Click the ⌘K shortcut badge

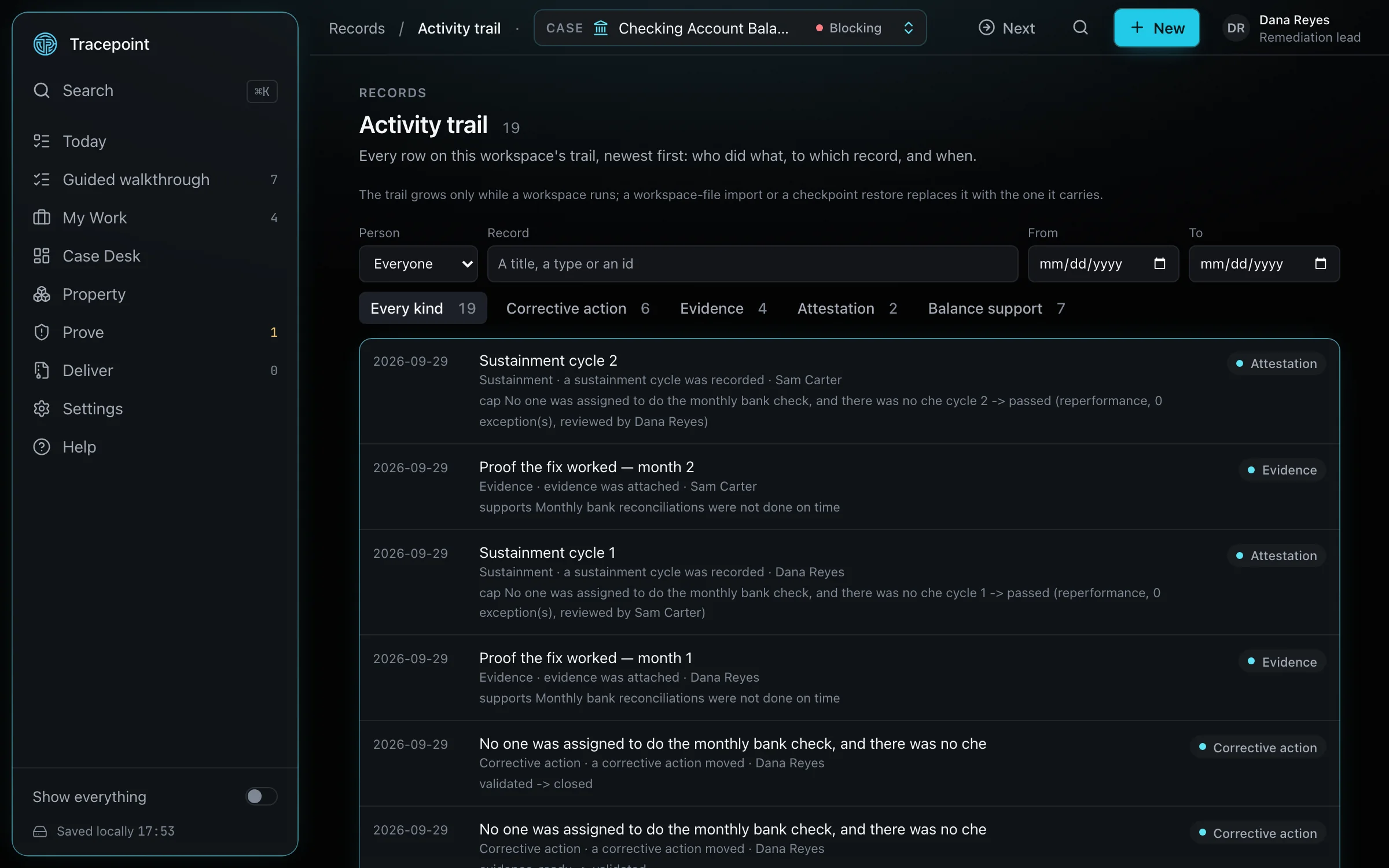click(x=262, y=91)
